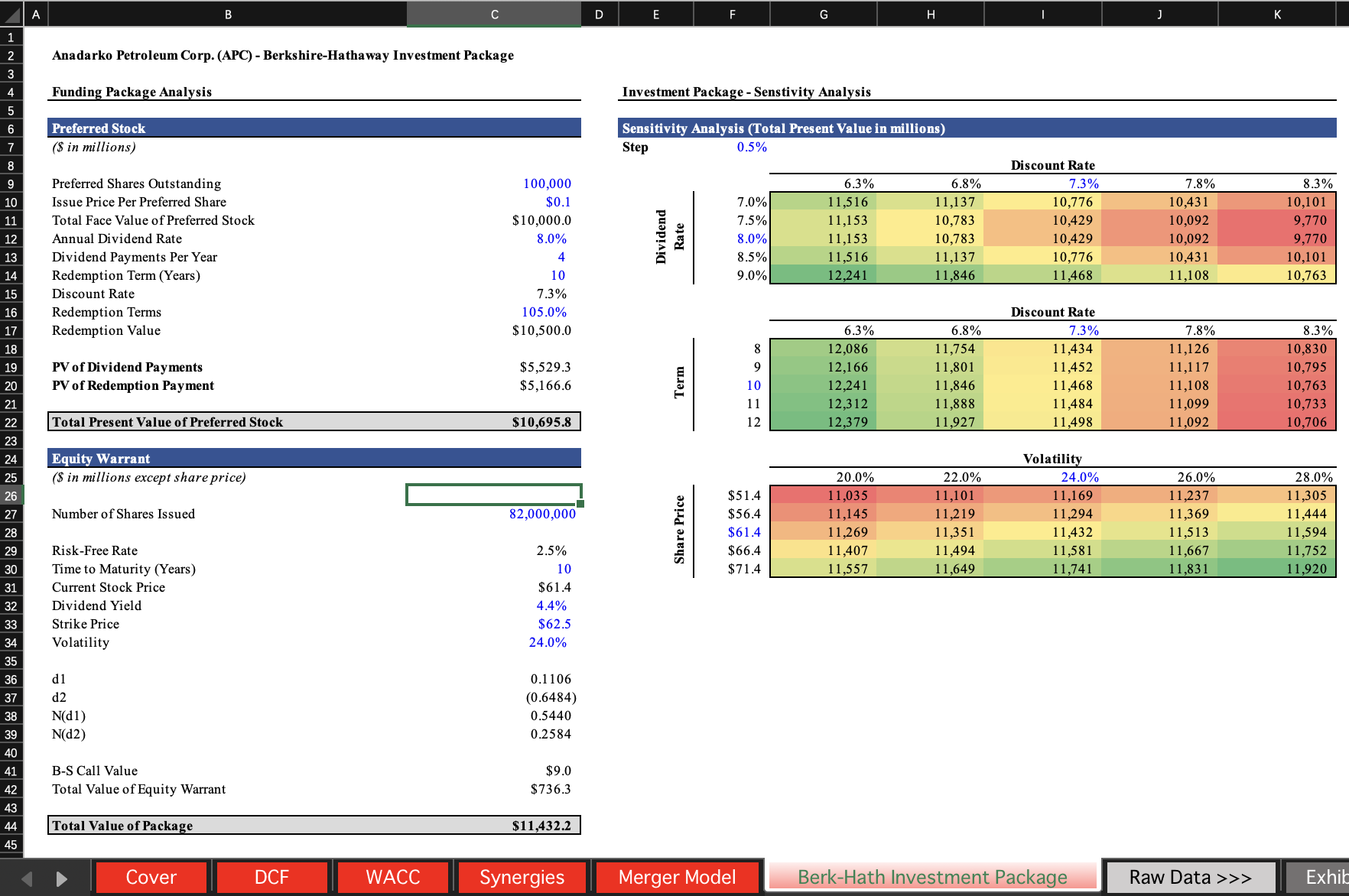
Task: Click the Step value 0.5% cell
Action: (x=751, y=147)
